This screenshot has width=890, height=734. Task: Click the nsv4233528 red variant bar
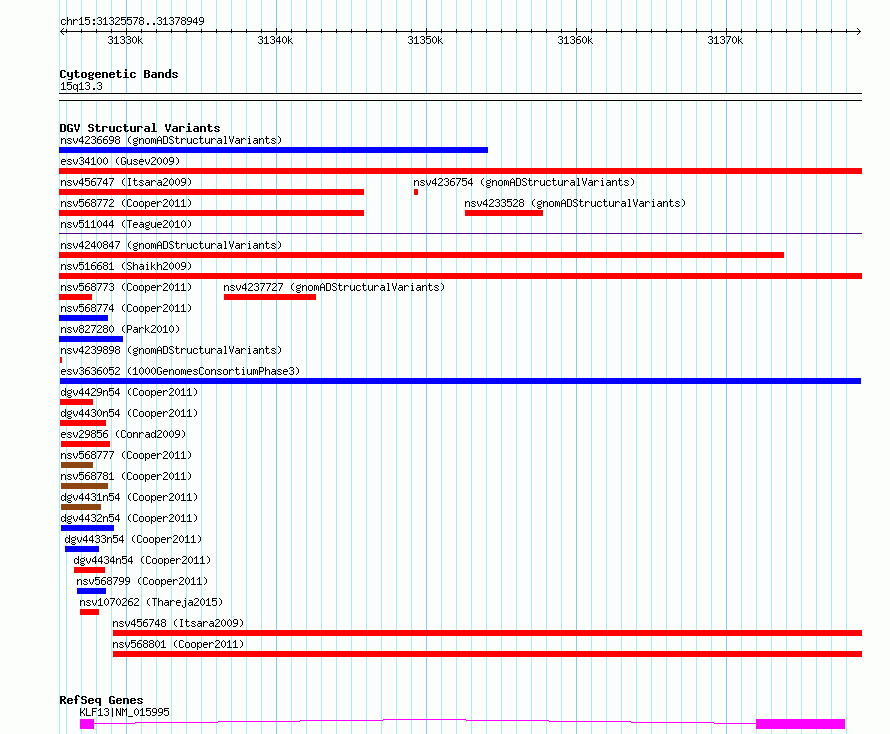[x=503, y=213]
